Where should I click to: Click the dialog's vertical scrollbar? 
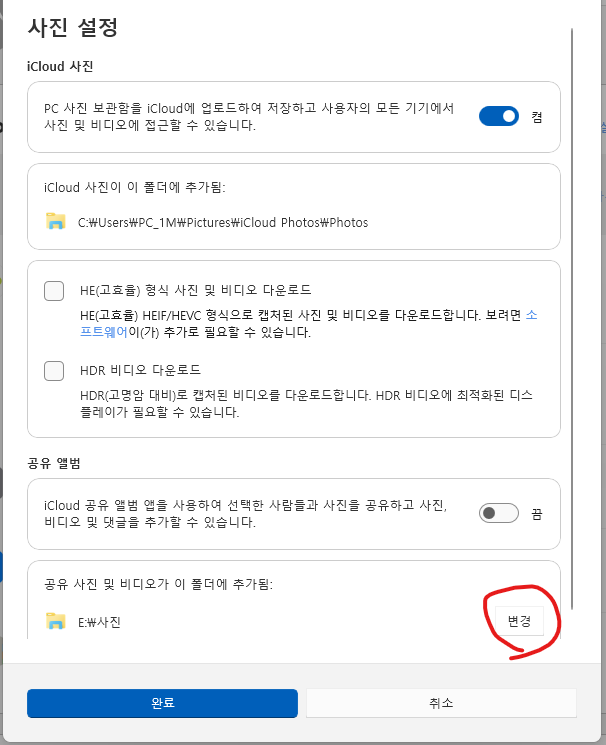coord(573,300)
